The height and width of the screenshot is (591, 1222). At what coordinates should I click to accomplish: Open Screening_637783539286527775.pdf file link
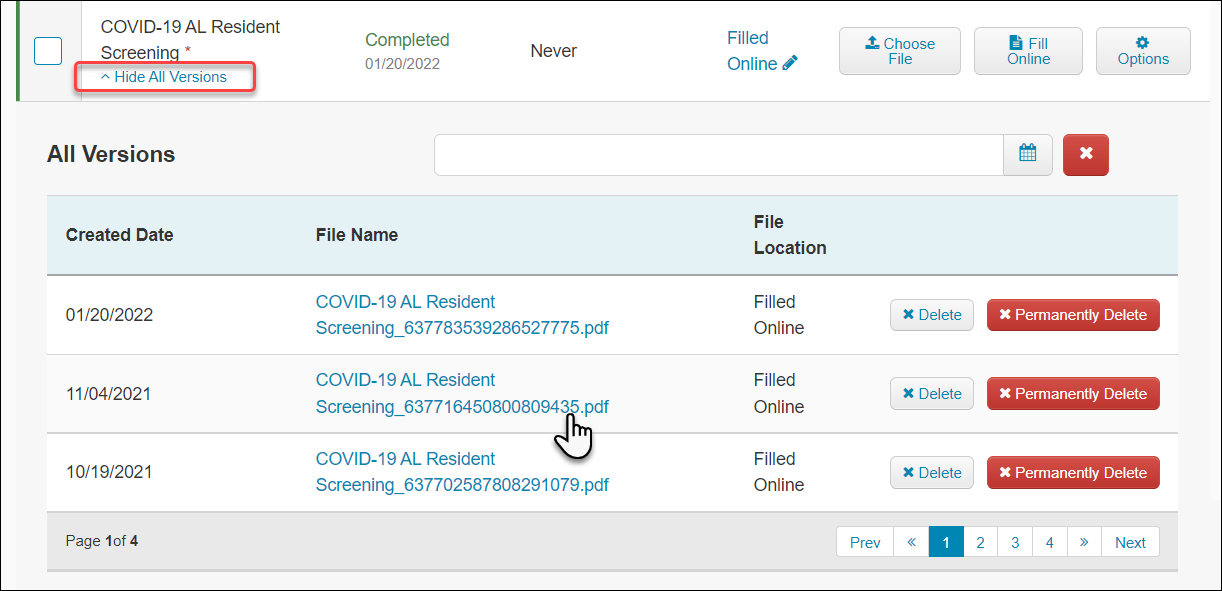(462, 315)
